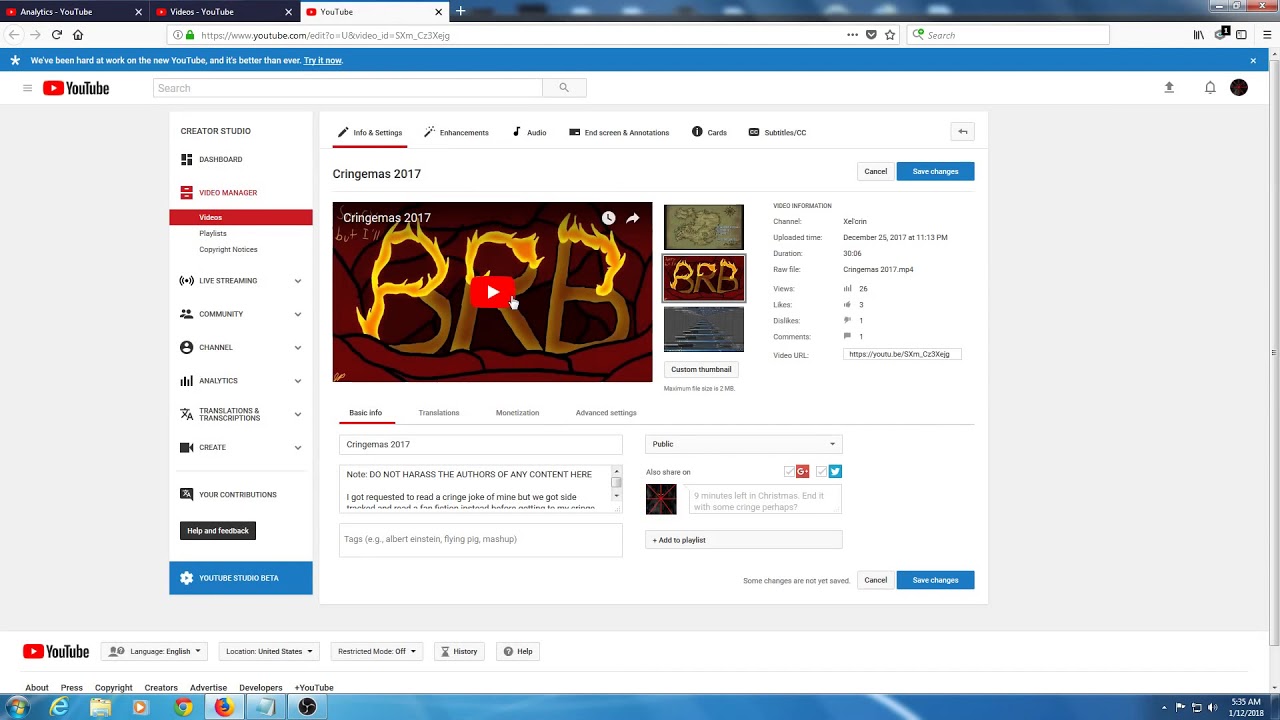Click the Dashboard grid icon
This screenshot has width=1280, height=720.
tap(186, 159)
